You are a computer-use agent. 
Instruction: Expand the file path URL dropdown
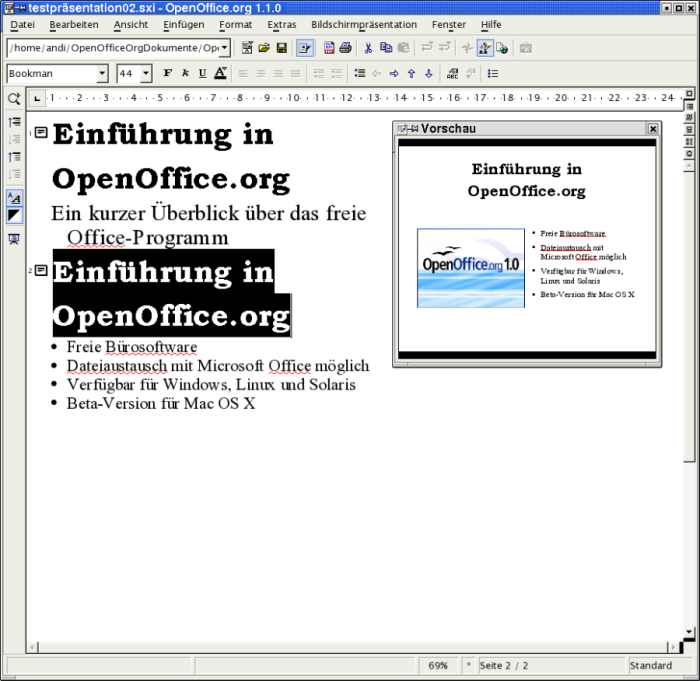coord(224,48)
